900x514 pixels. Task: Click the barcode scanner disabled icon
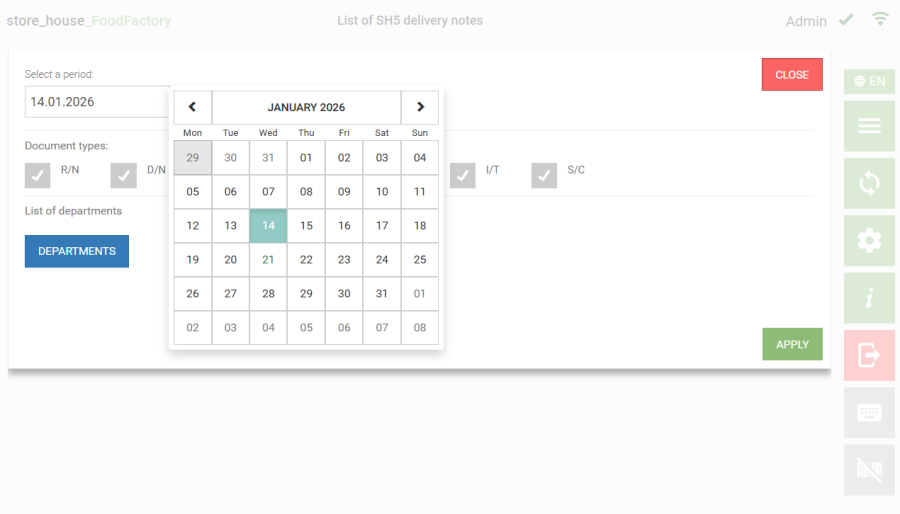click(x=869, y=470)
